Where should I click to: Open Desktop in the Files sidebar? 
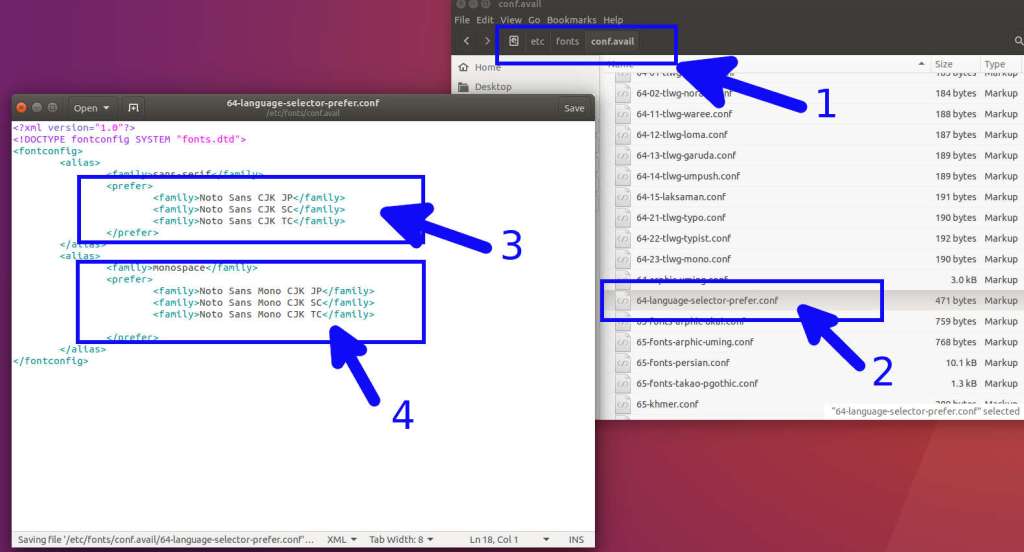coord(492,87)
